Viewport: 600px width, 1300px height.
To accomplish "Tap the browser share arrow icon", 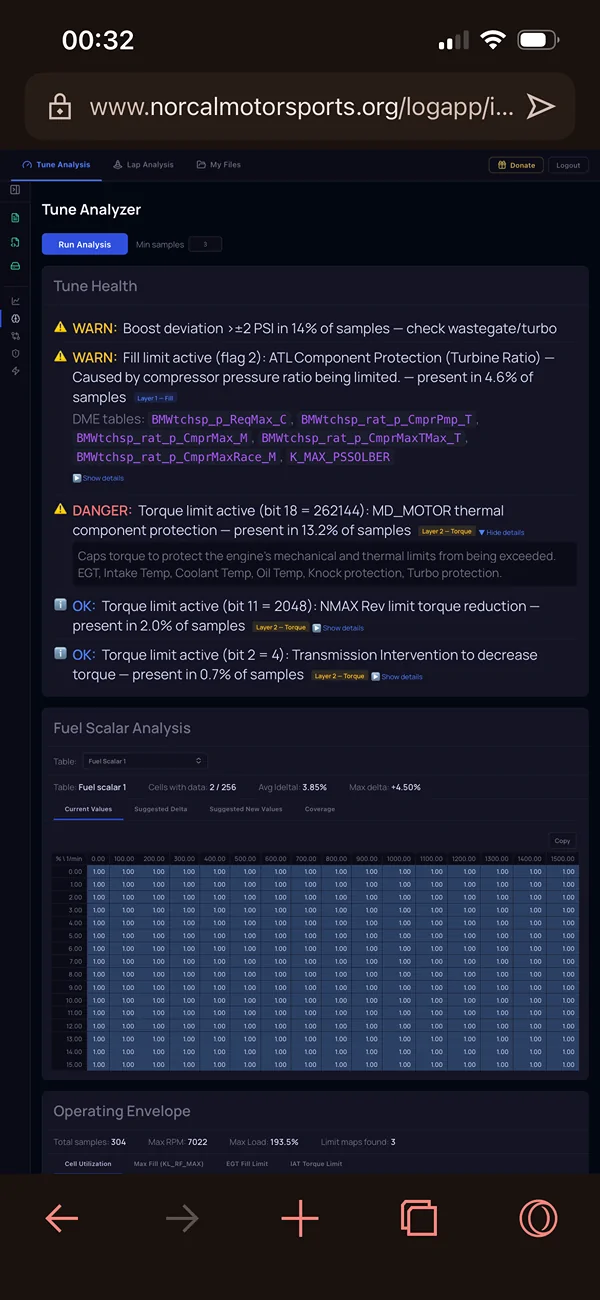I will point(540,107).
